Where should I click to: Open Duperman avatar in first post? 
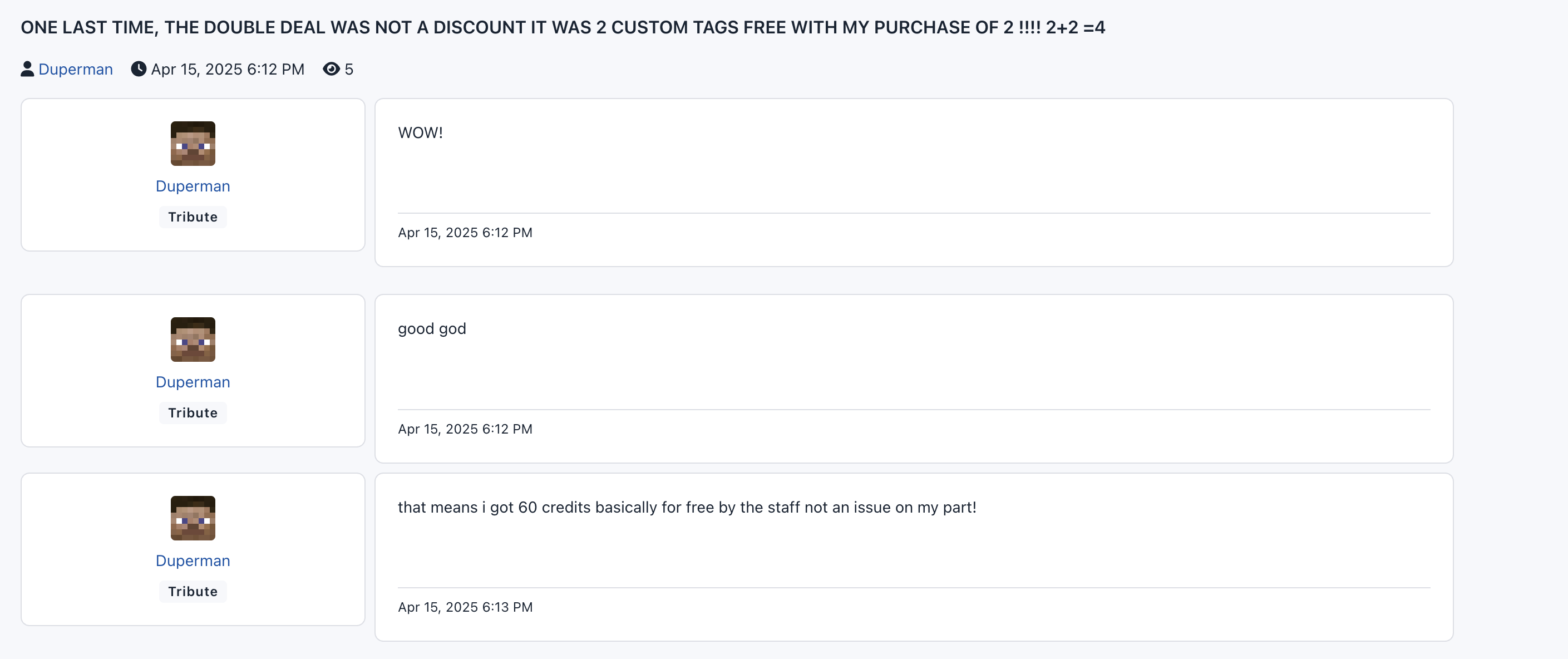(193, 144)
